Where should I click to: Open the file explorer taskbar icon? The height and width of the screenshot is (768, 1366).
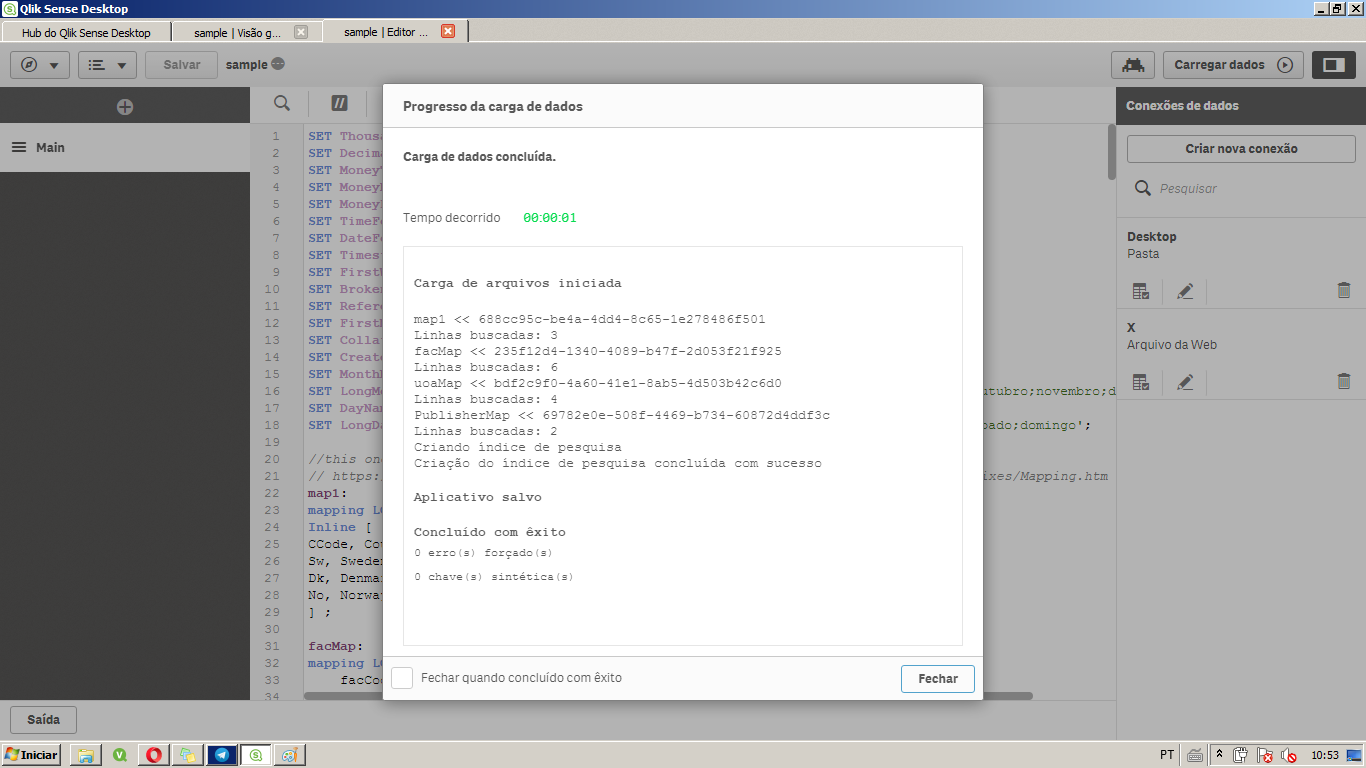(x=86, y=755)
